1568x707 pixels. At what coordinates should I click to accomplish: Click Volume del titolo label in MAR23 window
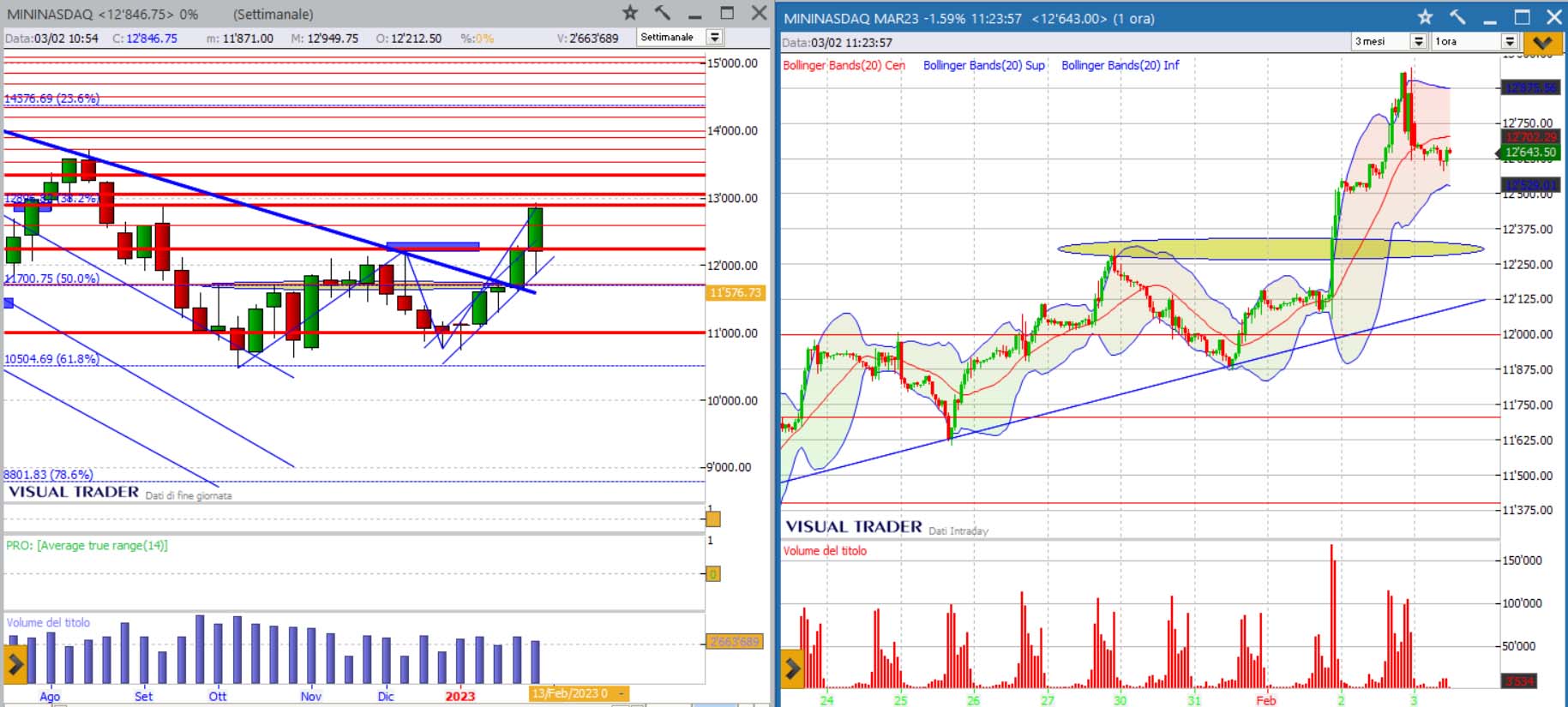(825, 550)
